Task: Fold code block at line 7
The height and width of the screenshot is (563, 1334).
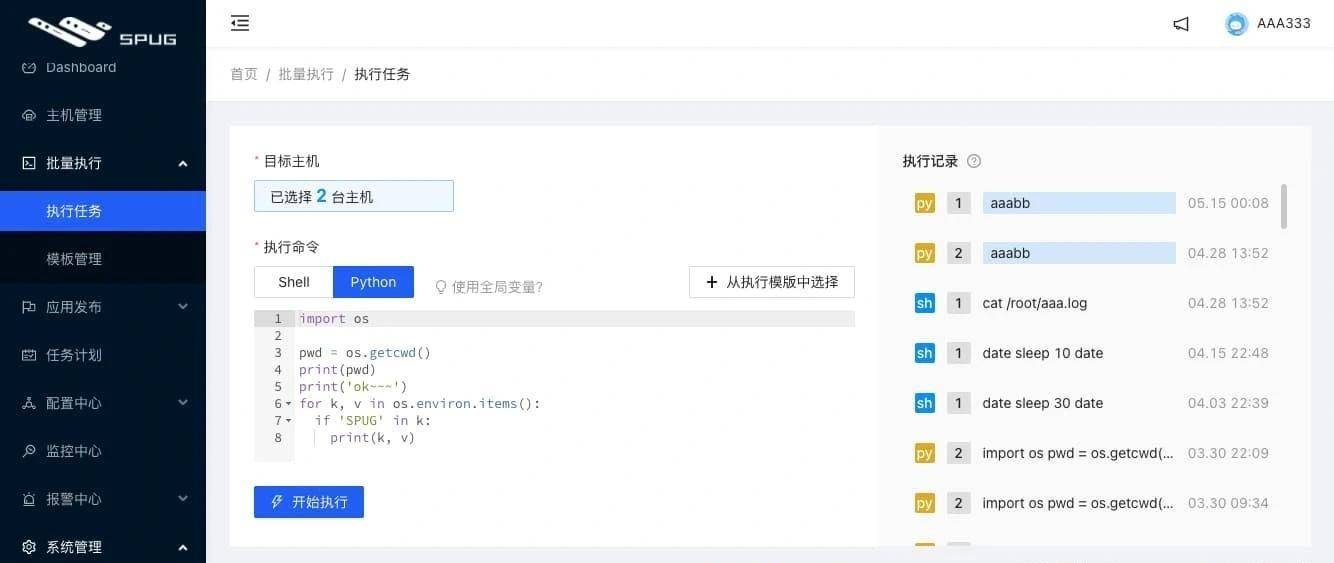Action: point(289,421)
